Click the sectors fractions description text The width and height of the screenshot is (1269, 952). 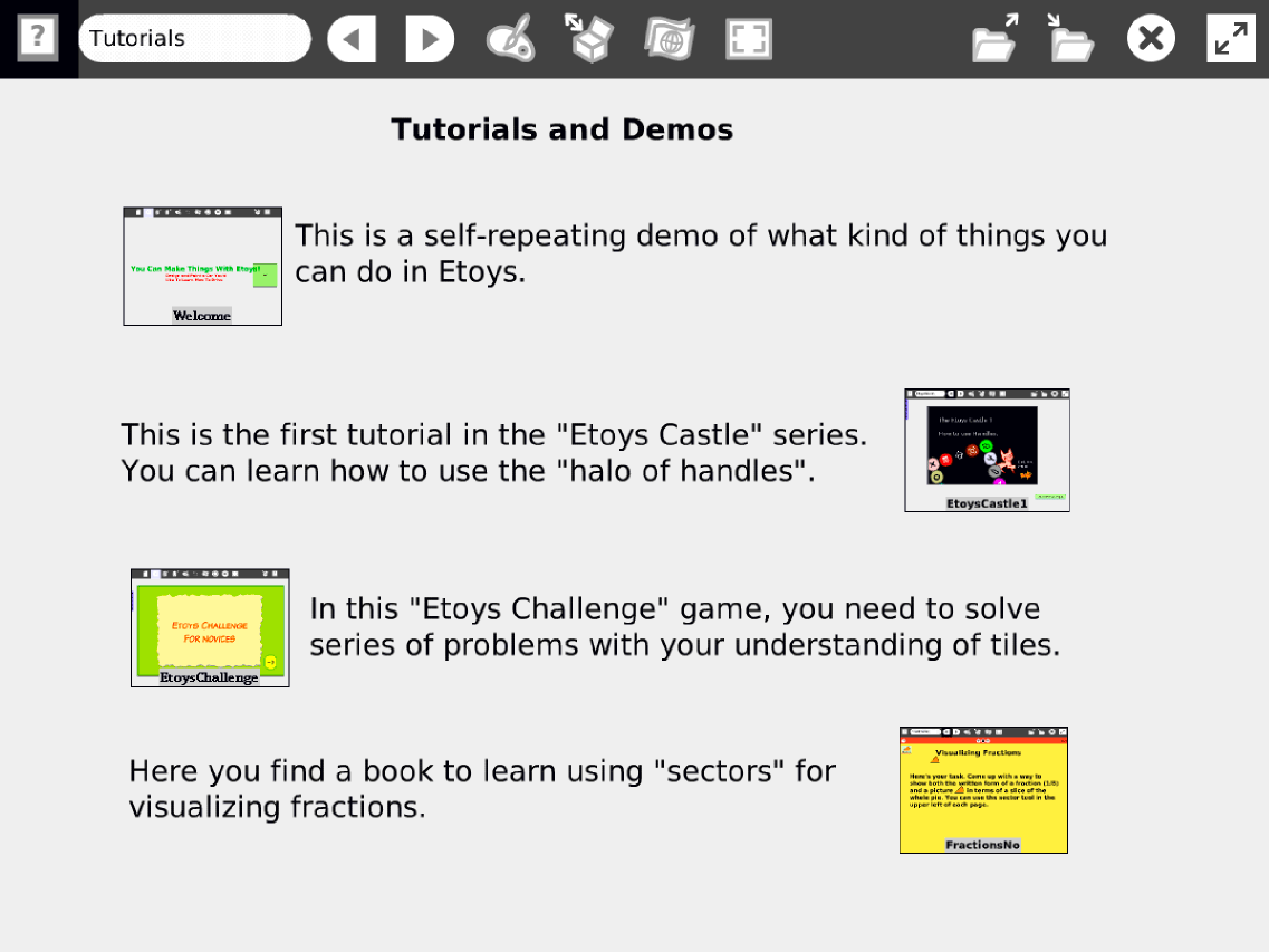point(482,788)
